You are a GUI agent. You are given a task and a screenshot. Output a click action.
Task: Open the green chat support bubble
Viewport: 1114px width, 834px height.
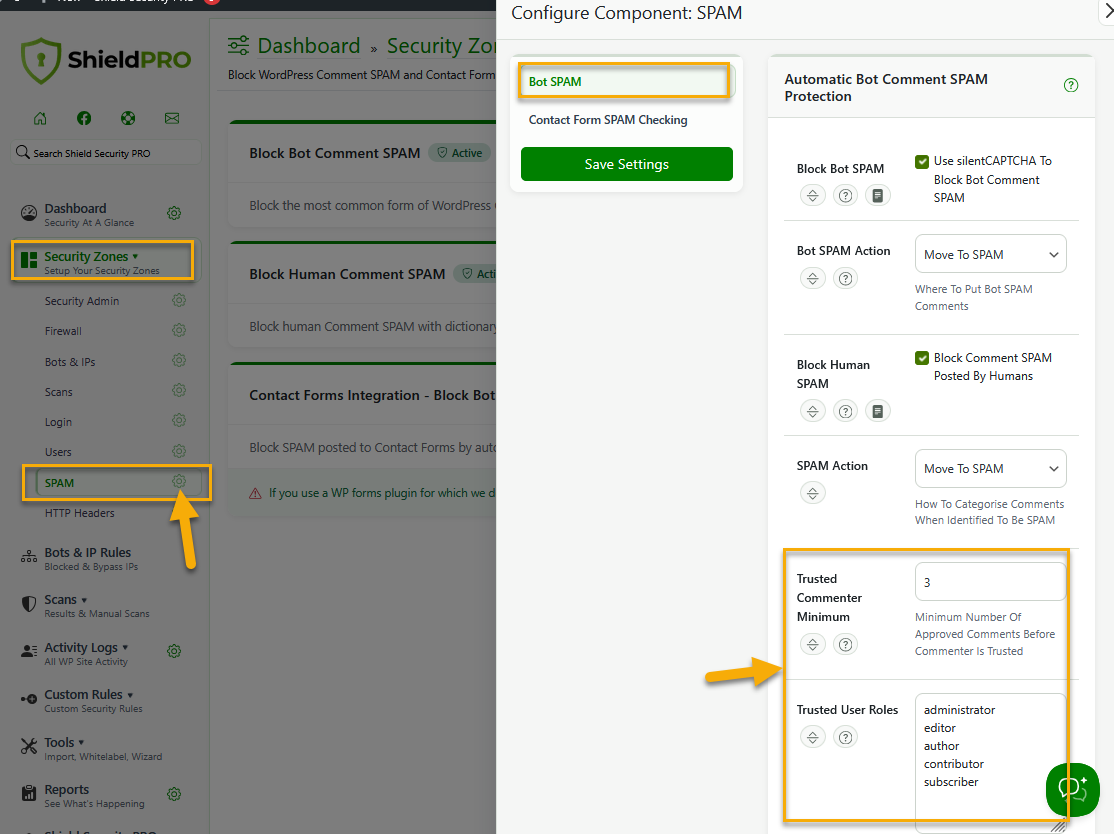(x=1073, y=789)
